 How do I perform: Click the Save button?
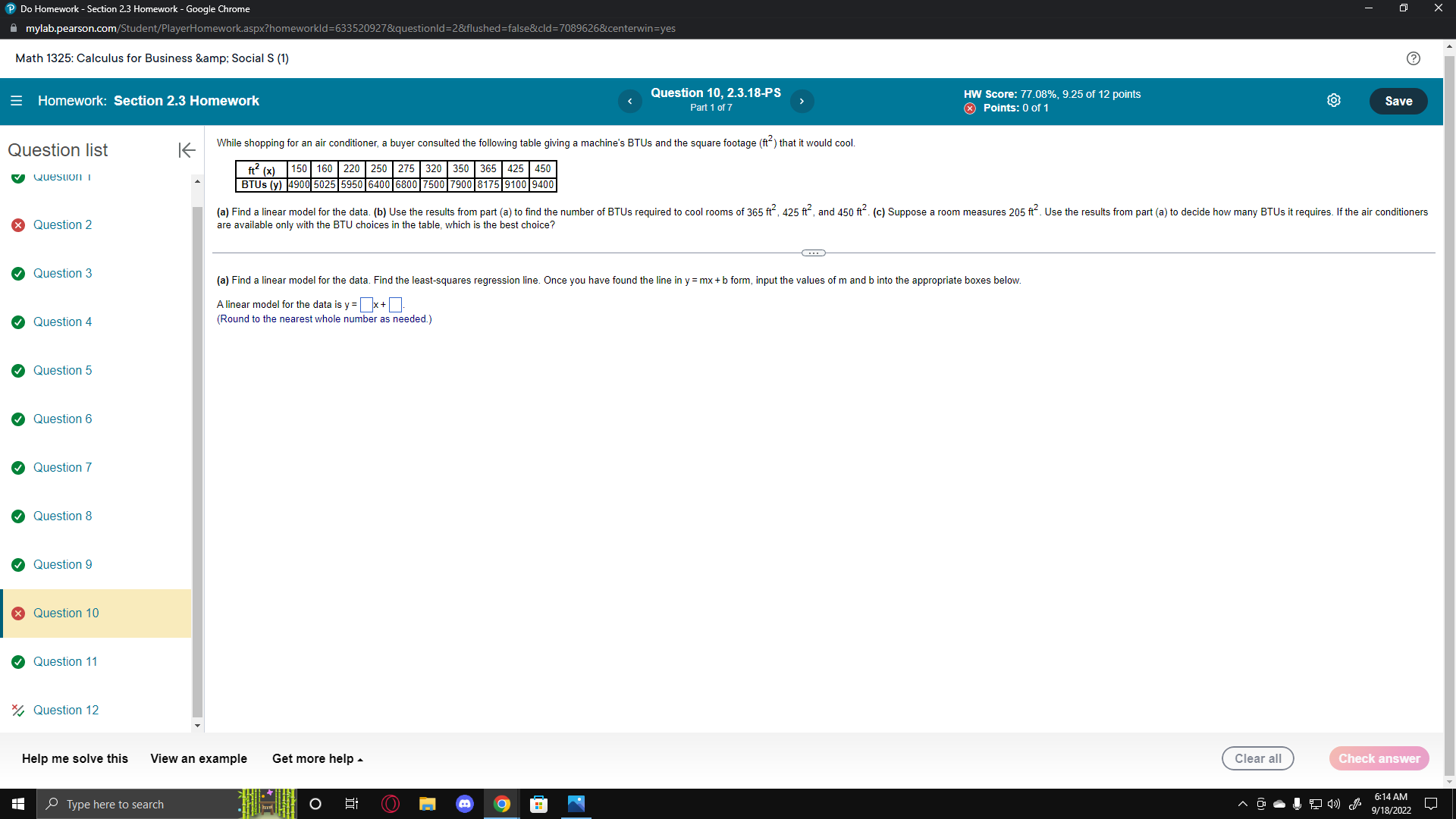[1398, 101]
